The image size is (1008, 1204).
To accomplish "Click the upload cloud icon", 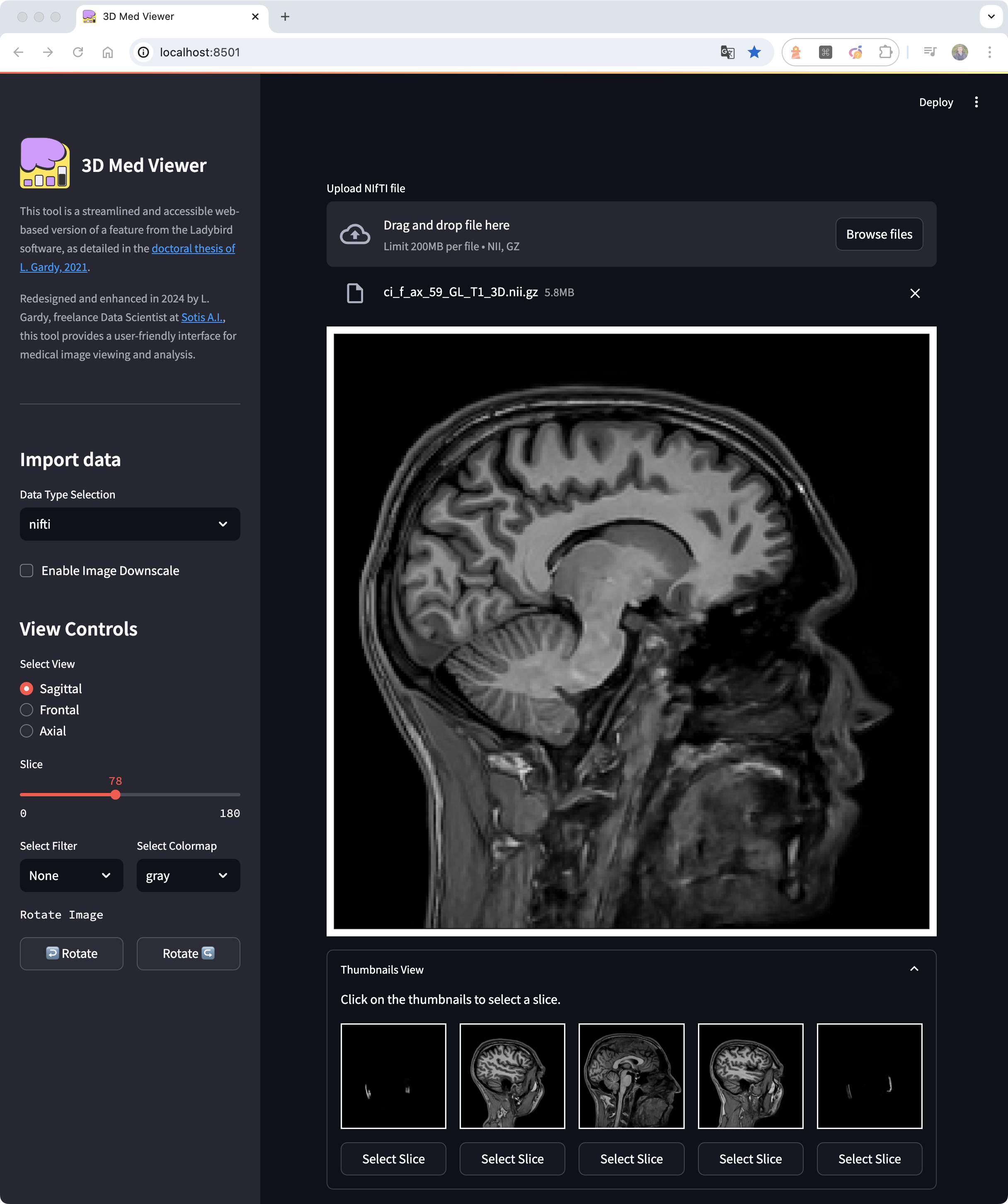I will pos(354,234).
